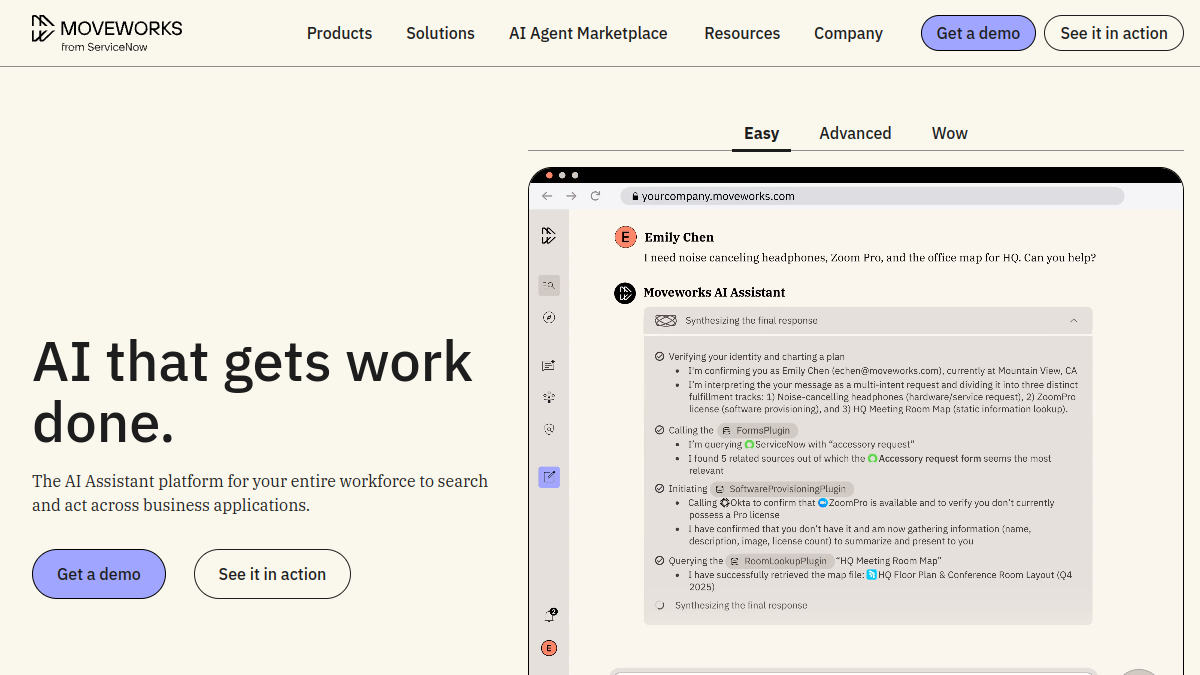Open the Company menu
This screenshot has height=675, width=1200.
click(x=848, y=33)
